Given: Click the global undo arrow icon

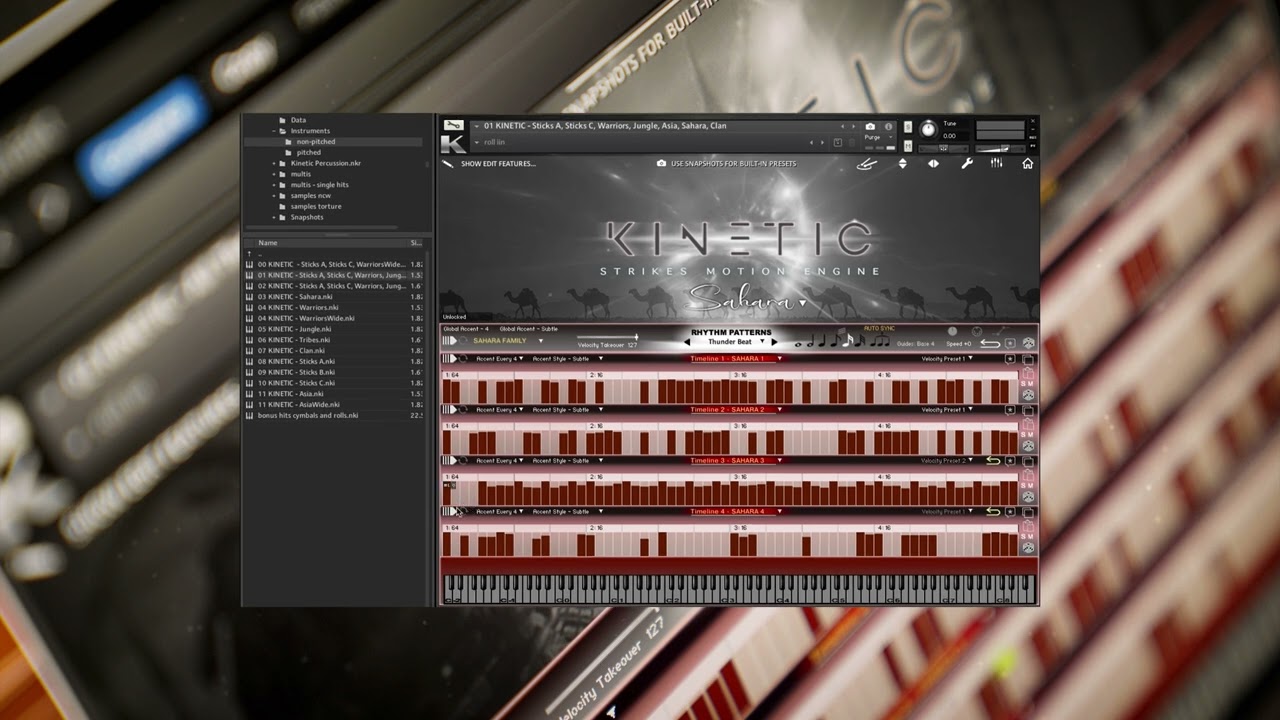Looking at the screenshot, I should pyautogui.click(x=990, y=343).
